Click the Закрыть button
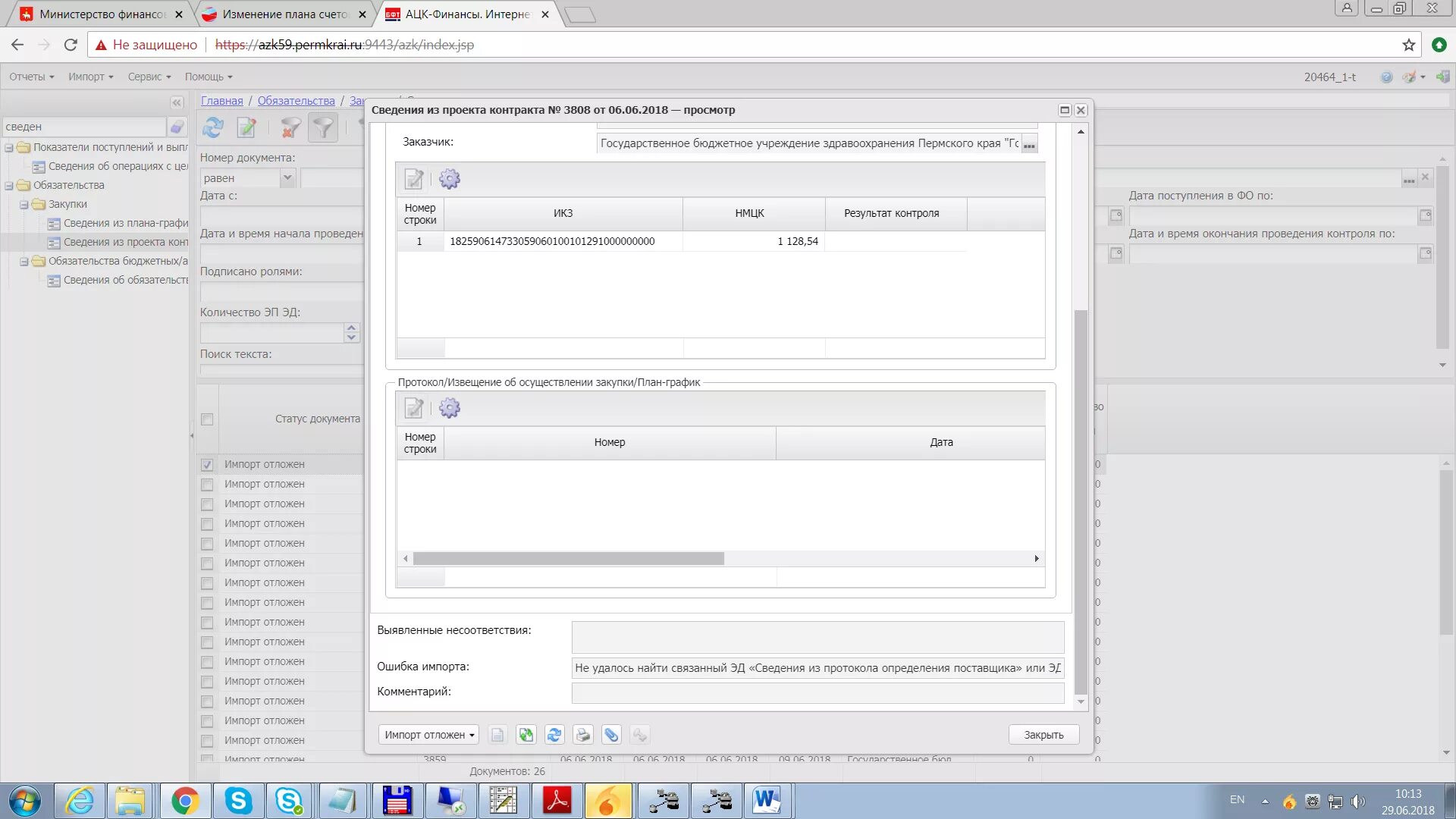The image size is (1456, 819). [1043, 735]
